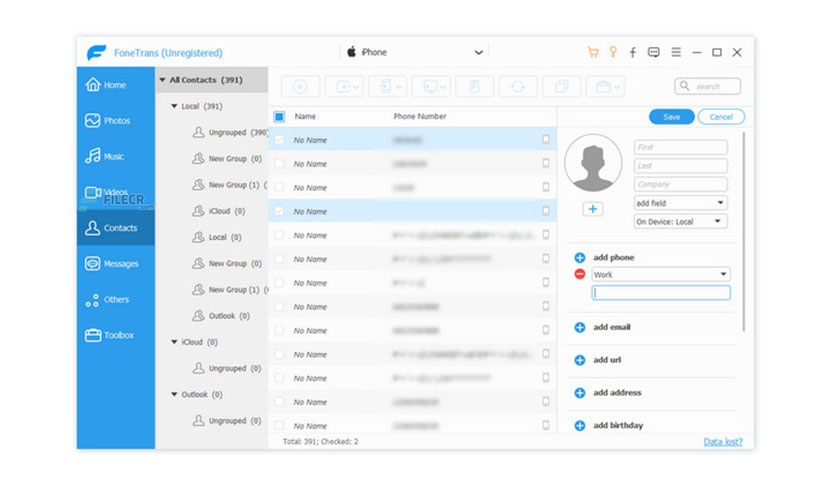Image resolution: width=836 pixels, height=484 pixels.
Task: Open the feedback chat icon
Action: coord(654,52)
